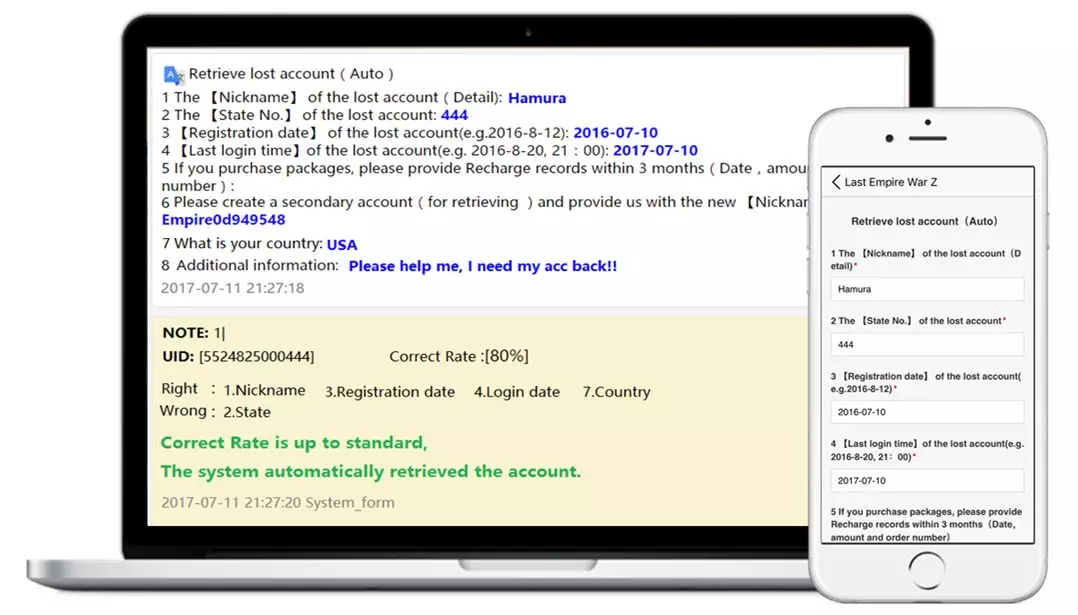Click the blue 'Please help me' message text

[x=482, y=266]
